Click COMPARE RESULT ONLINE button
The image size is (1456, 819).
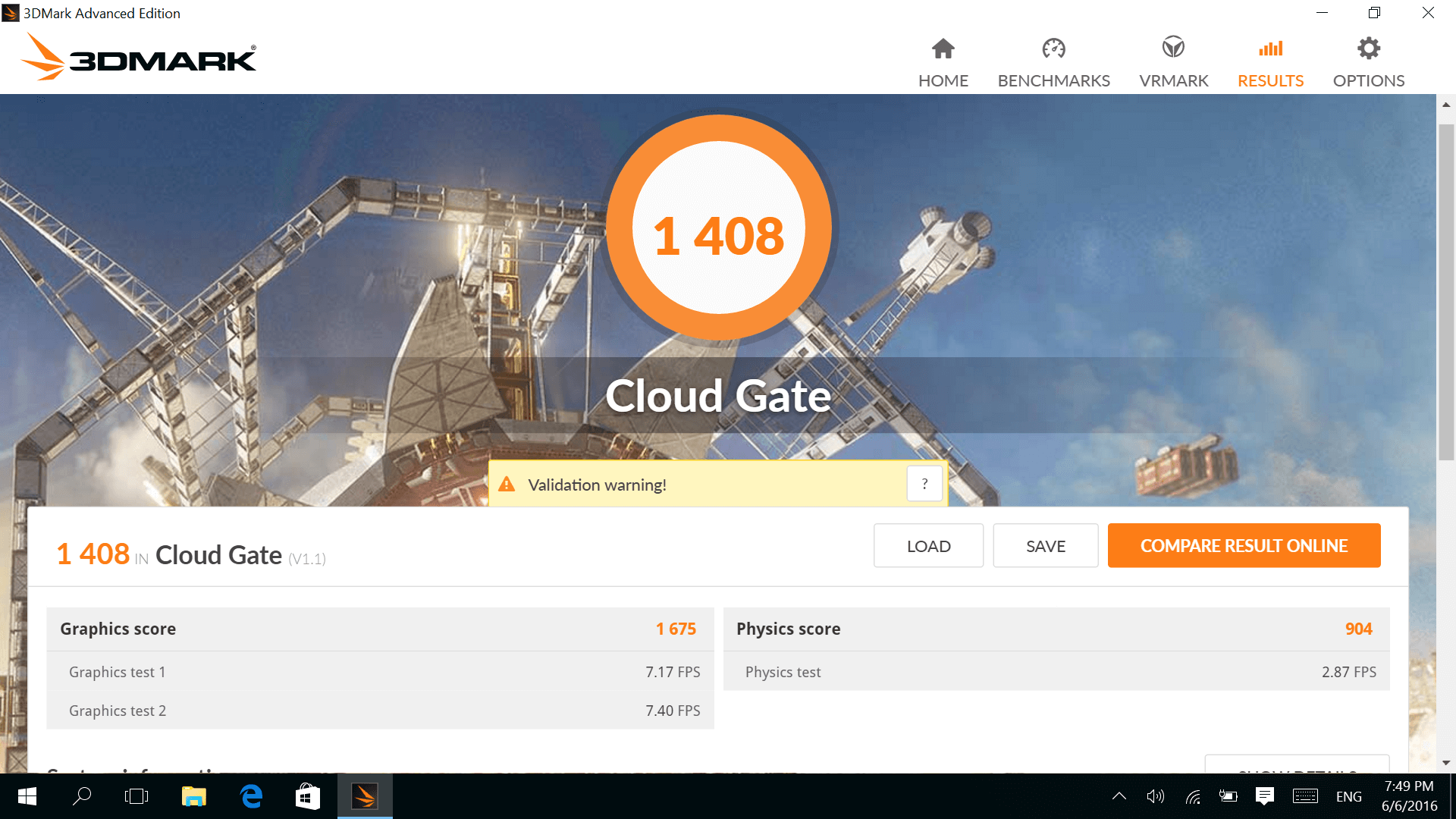(x=1244, y=546)
